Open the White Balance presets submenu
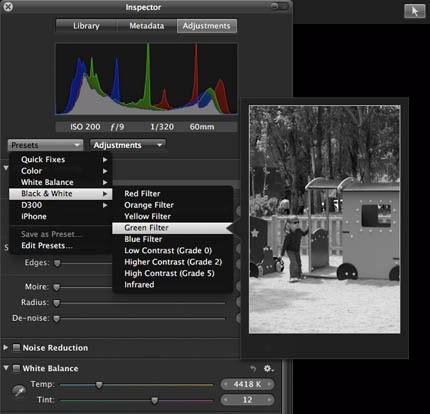Viewport: 430px width, 414px height. click(61, 182)
